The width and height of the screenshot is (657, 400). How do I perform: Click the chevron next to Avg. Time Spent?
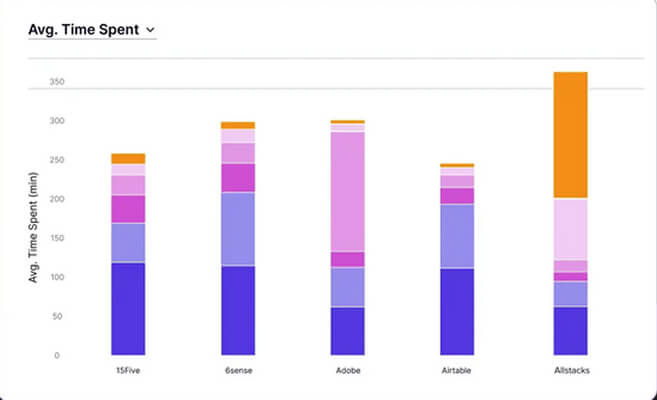(150, 30)
